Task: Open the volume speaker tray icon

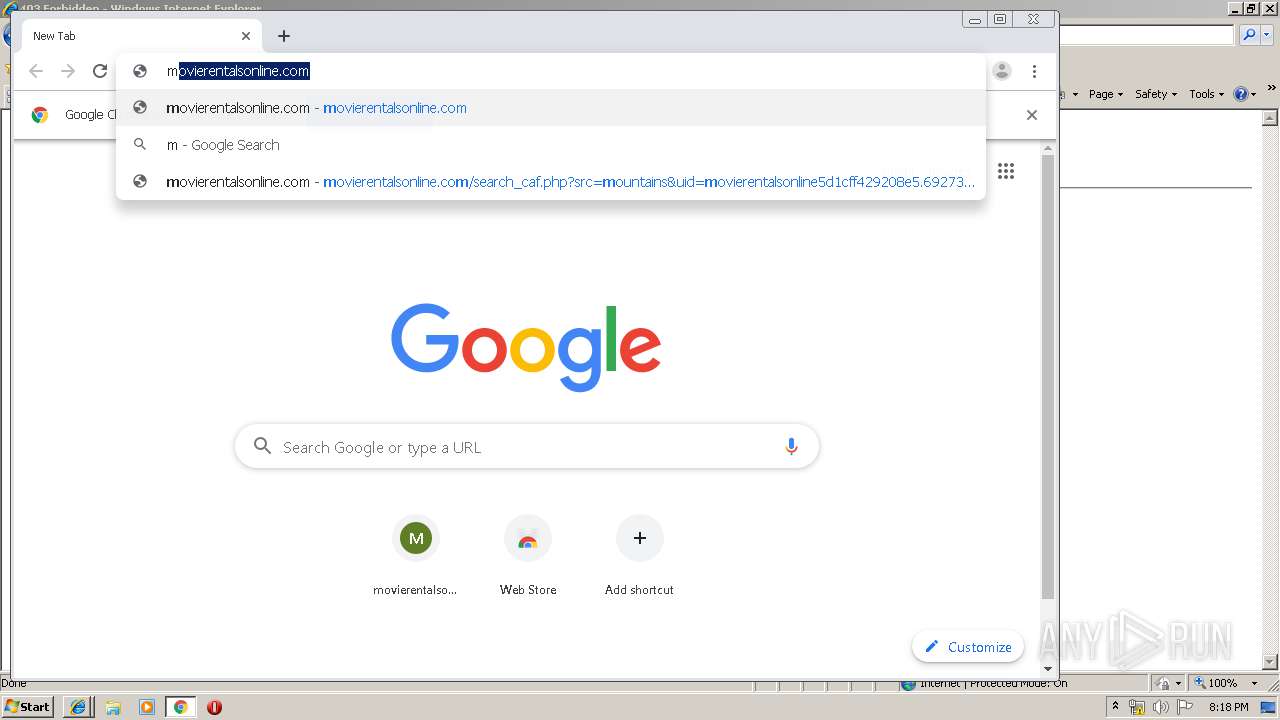Action: (1161, 707)
